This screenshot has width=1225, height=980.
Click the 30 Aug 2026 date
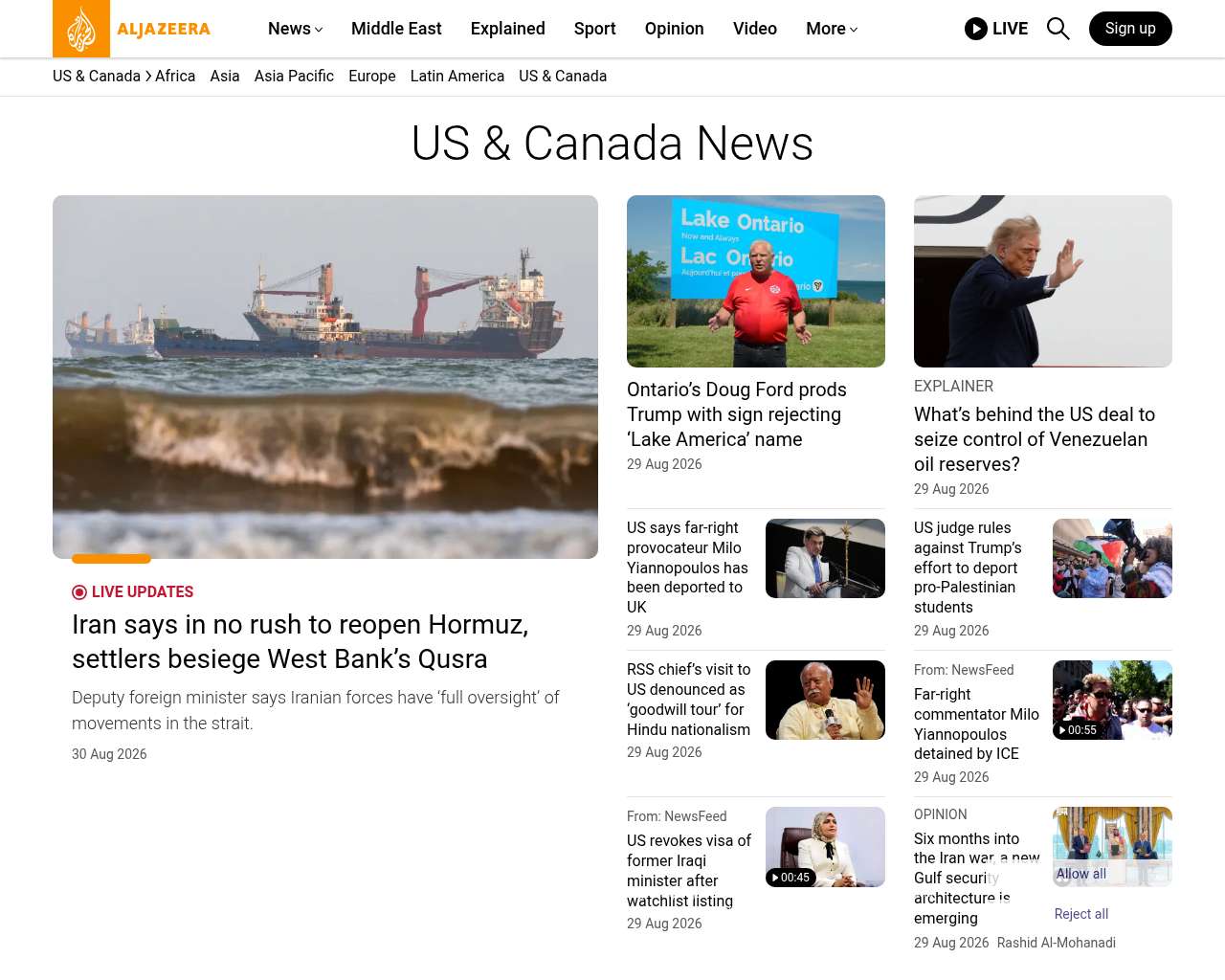(109, 754)
